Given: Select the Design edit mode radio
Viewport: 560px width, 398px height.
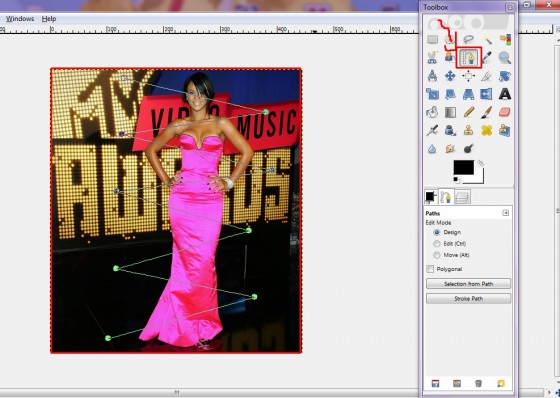Looking at the screenshot, I should coord(436,232).
